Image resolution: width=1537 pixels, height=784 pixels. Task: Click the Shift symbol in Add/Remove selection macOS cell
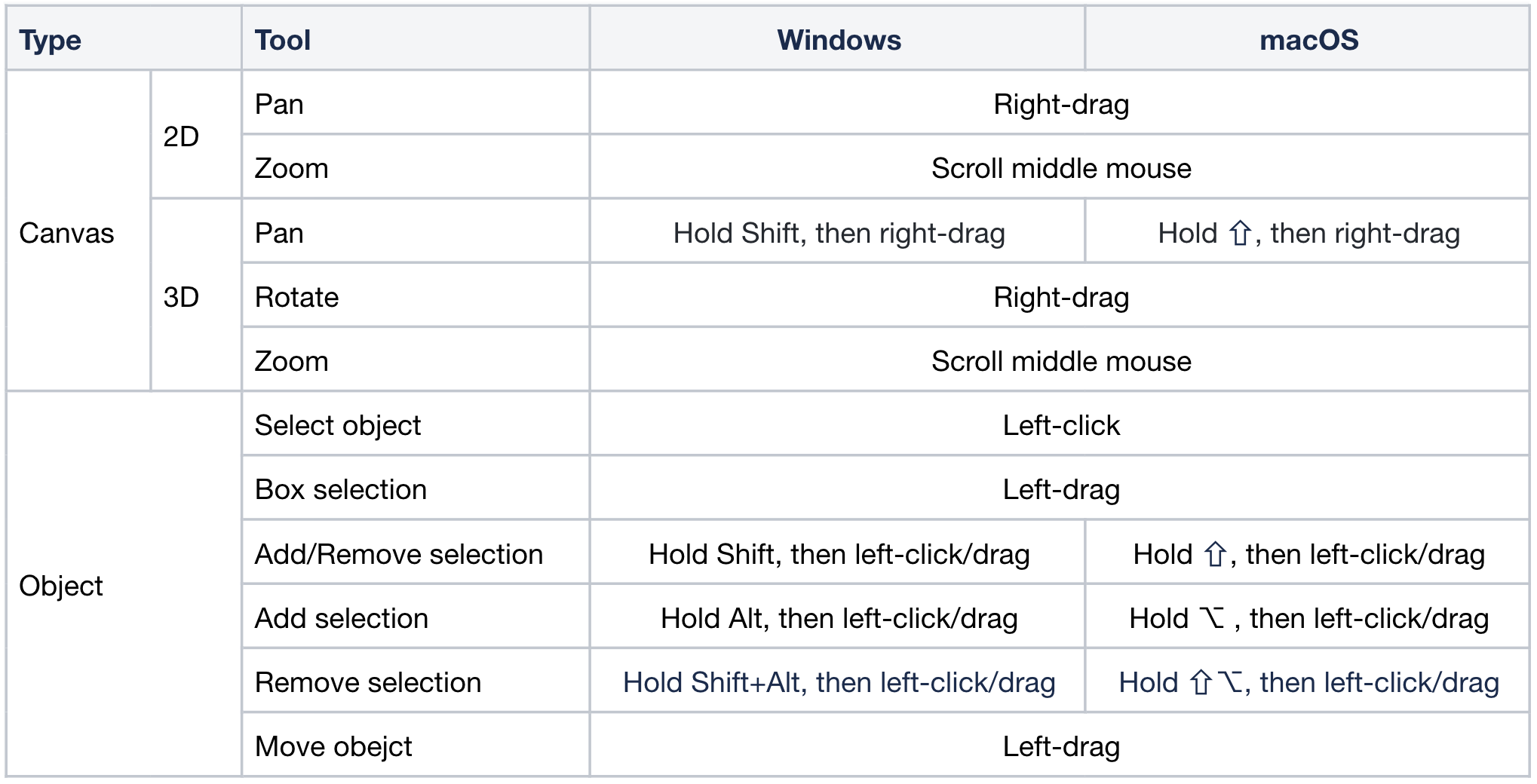pos(1215,554)
